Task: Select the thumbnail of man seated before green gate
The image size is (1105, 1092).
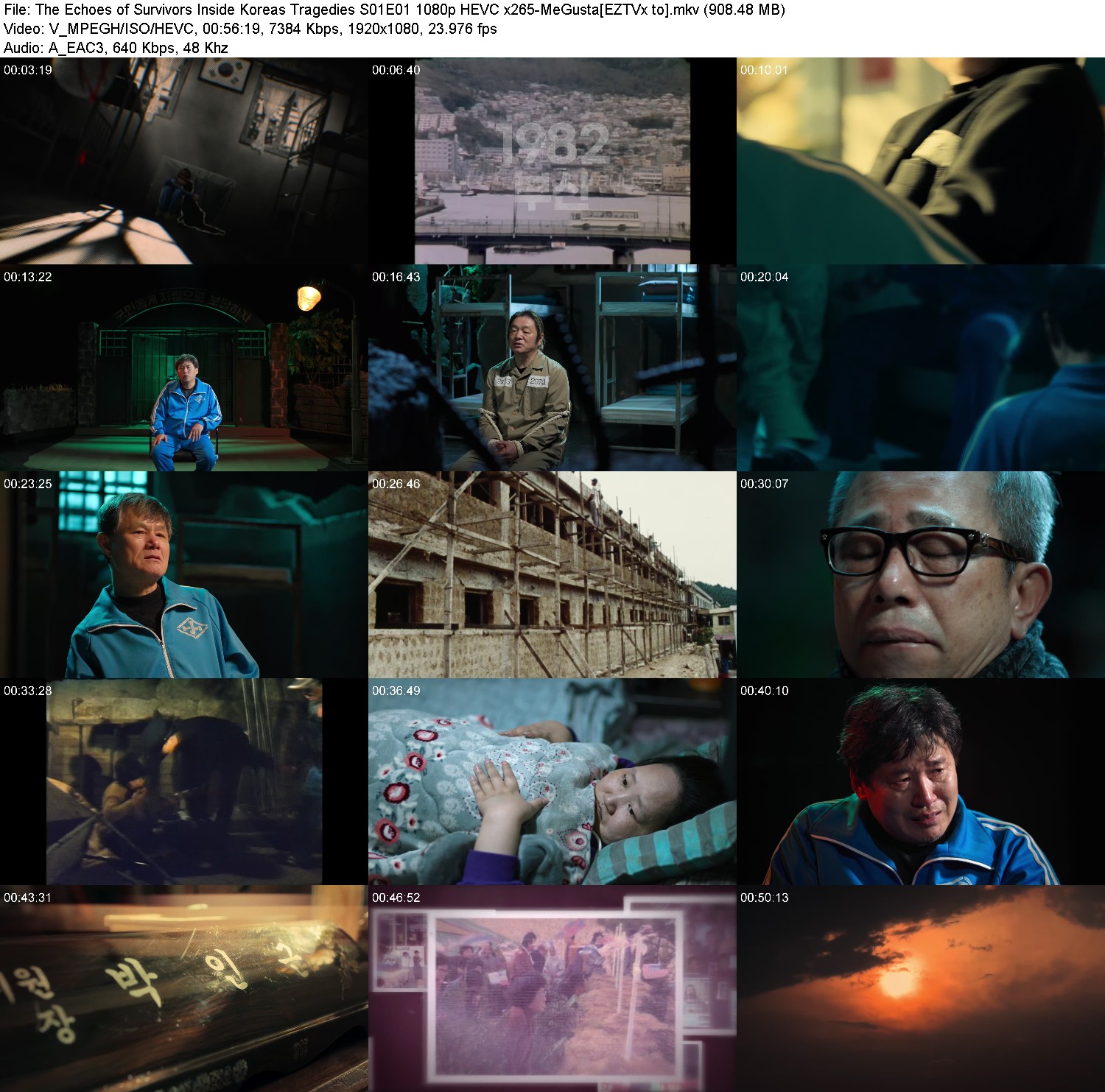Action: click(184, 367)
